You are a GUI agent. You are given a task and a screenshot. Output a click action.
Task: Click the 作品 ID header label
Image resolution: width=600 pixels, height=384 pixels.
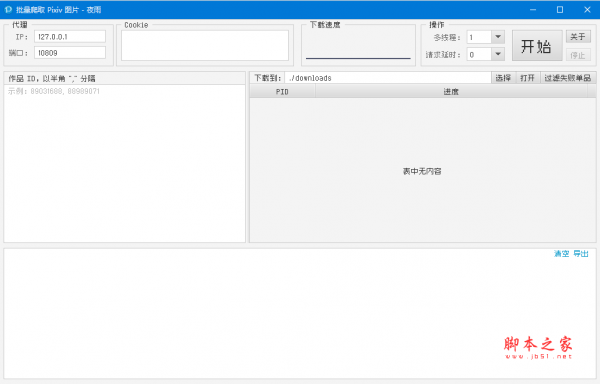(x=52, y=78)
